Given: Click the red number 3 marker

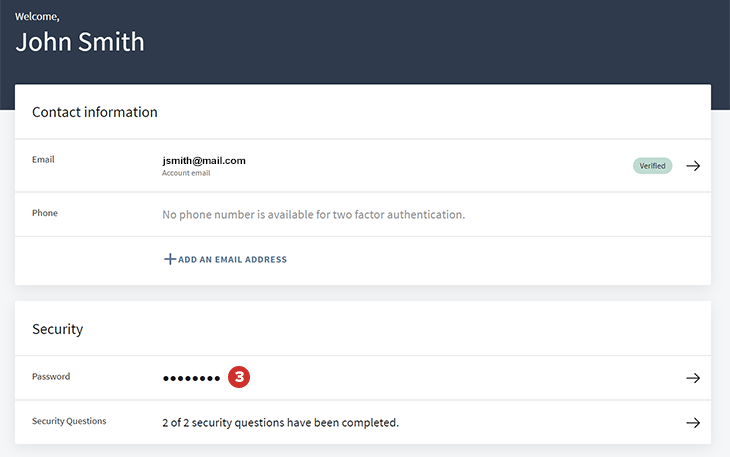Looking at the screenshot, I should 239,377.
